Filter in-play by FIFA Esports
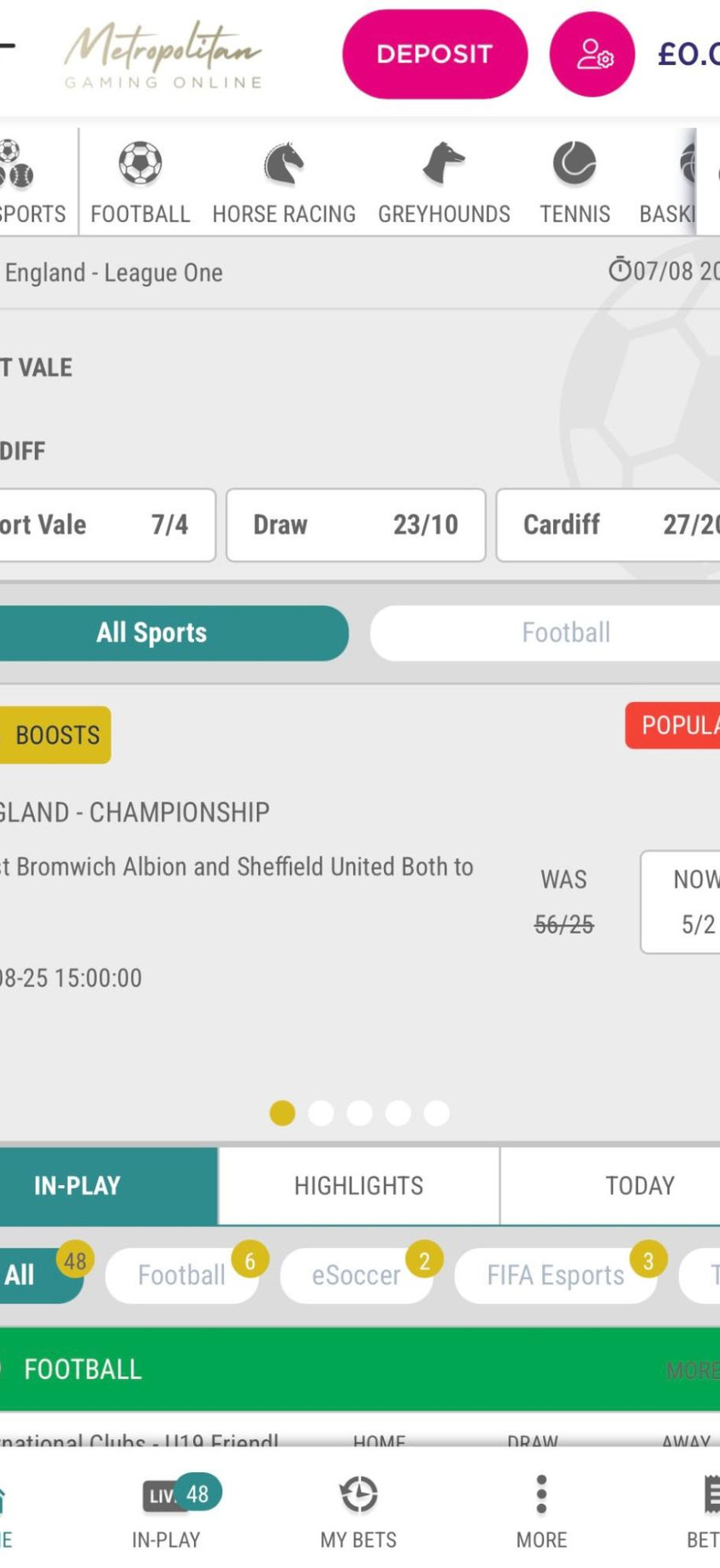This screenshot has height=1568, width=720. click(x=556, y=1275)
